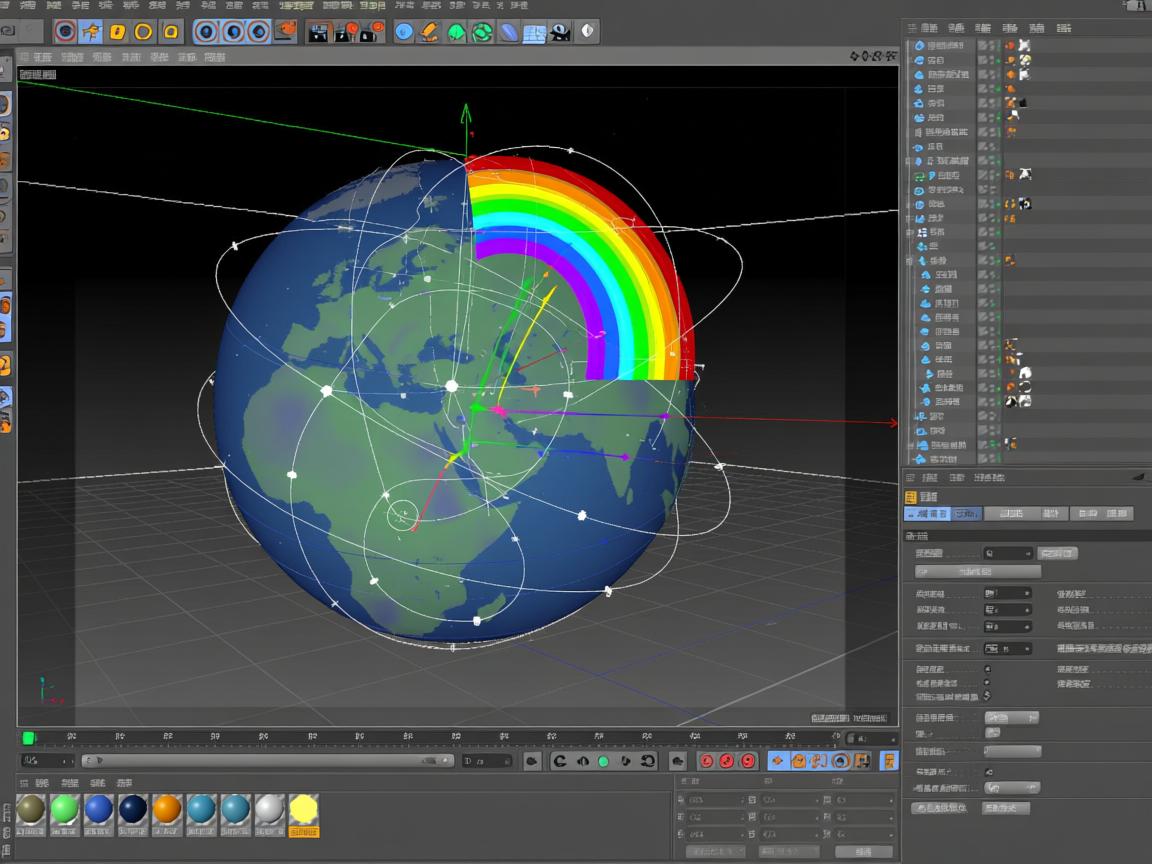1152x864 pixels.
Task: Toggle the first small checkbox in attributes panel
Action: click(988, 669)
